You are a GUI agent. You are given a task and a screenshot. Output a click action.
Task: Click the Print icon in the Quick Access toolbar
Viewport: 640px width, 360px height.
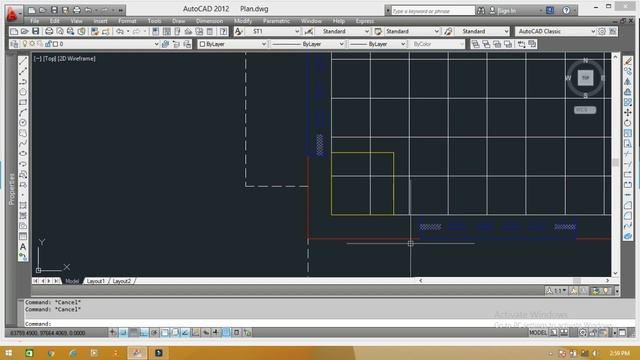(x=76, y=10)
